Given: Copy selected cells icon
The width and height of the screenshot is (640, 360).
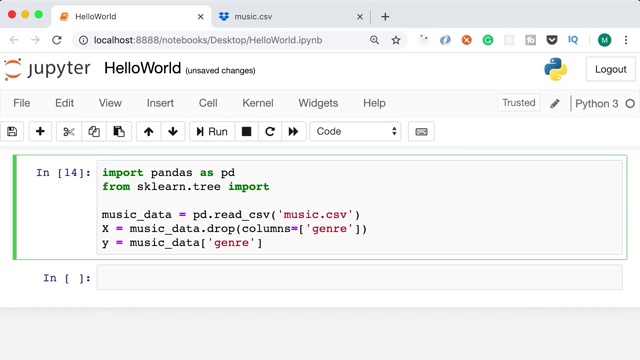Looking at the screenshot, I should tap(94, 131).
